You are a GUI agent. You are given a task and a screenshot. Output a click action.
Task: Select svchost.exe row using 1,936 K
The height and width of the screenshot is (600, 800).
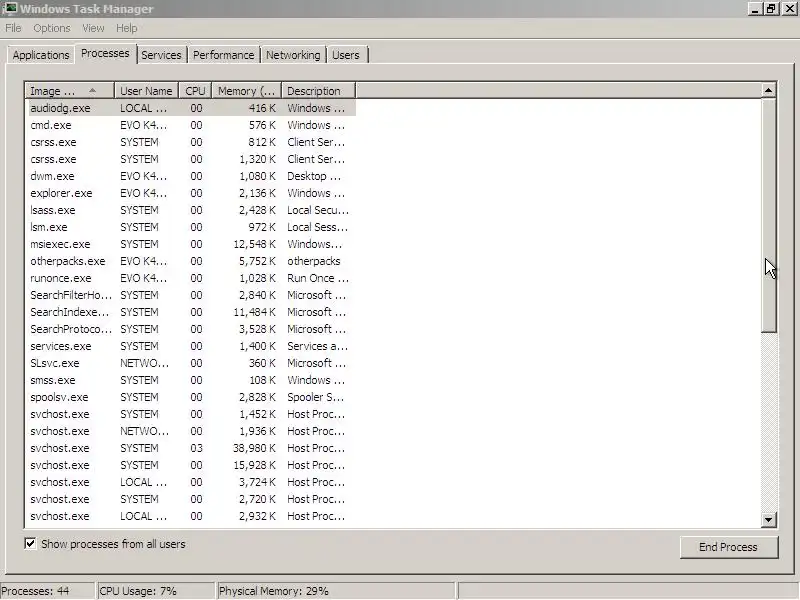[190, 431]
